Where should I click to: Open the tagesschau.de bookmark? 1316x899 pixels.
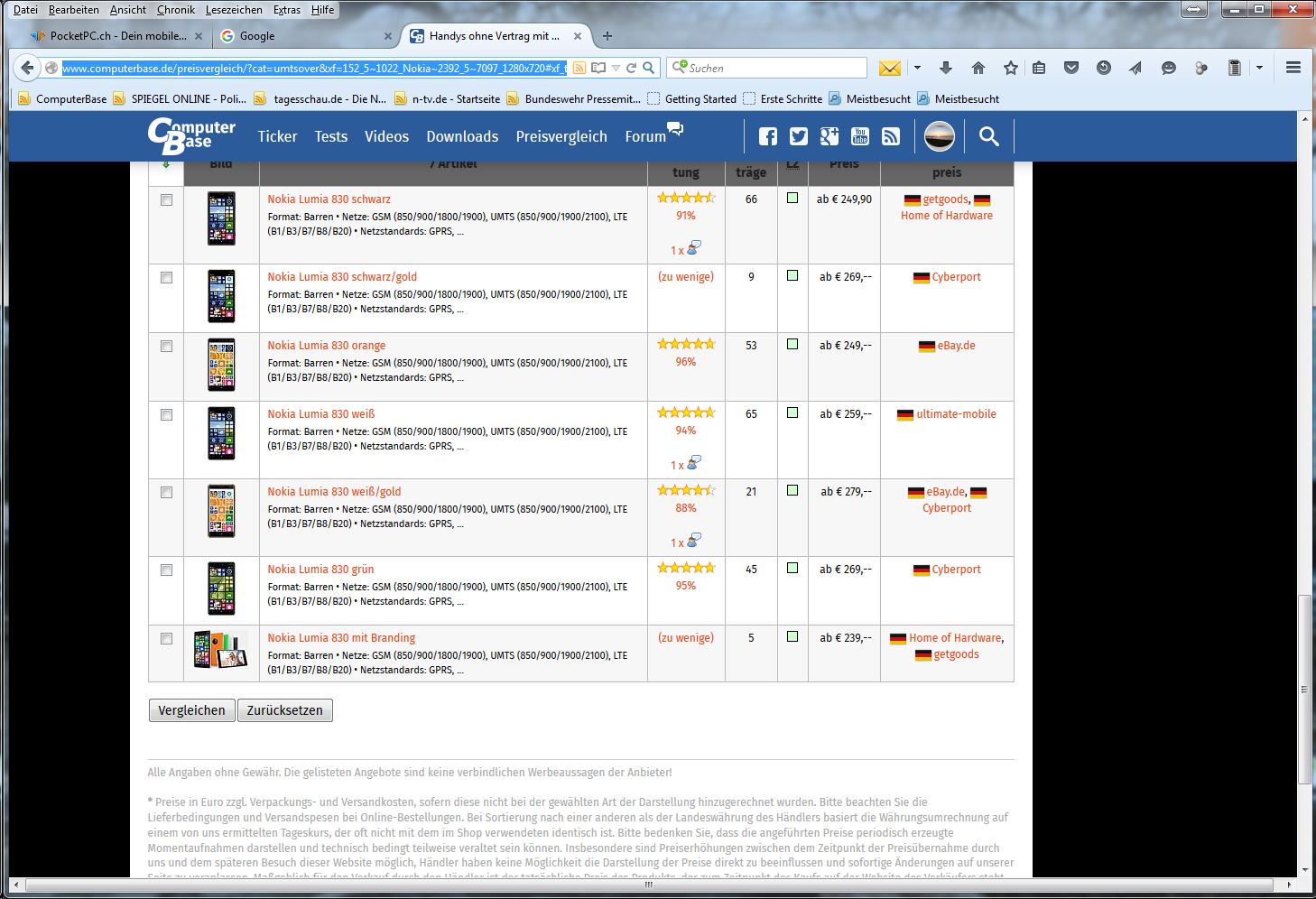[320, 99]
